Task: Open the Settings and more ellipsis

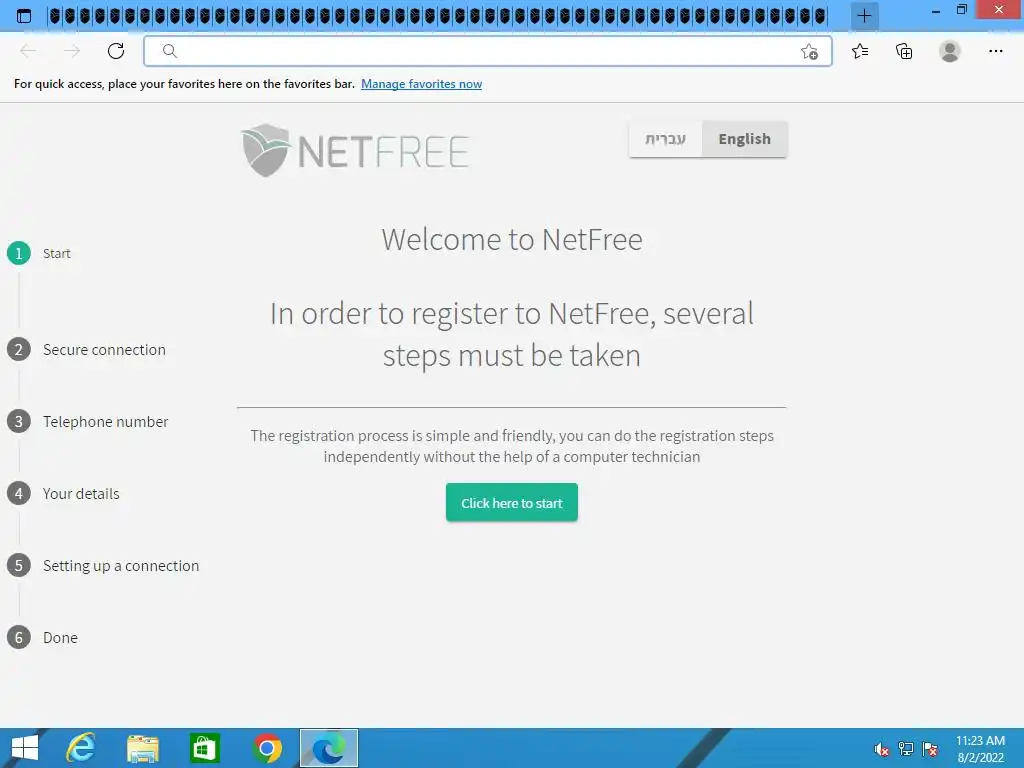Action: coord(995,51)
